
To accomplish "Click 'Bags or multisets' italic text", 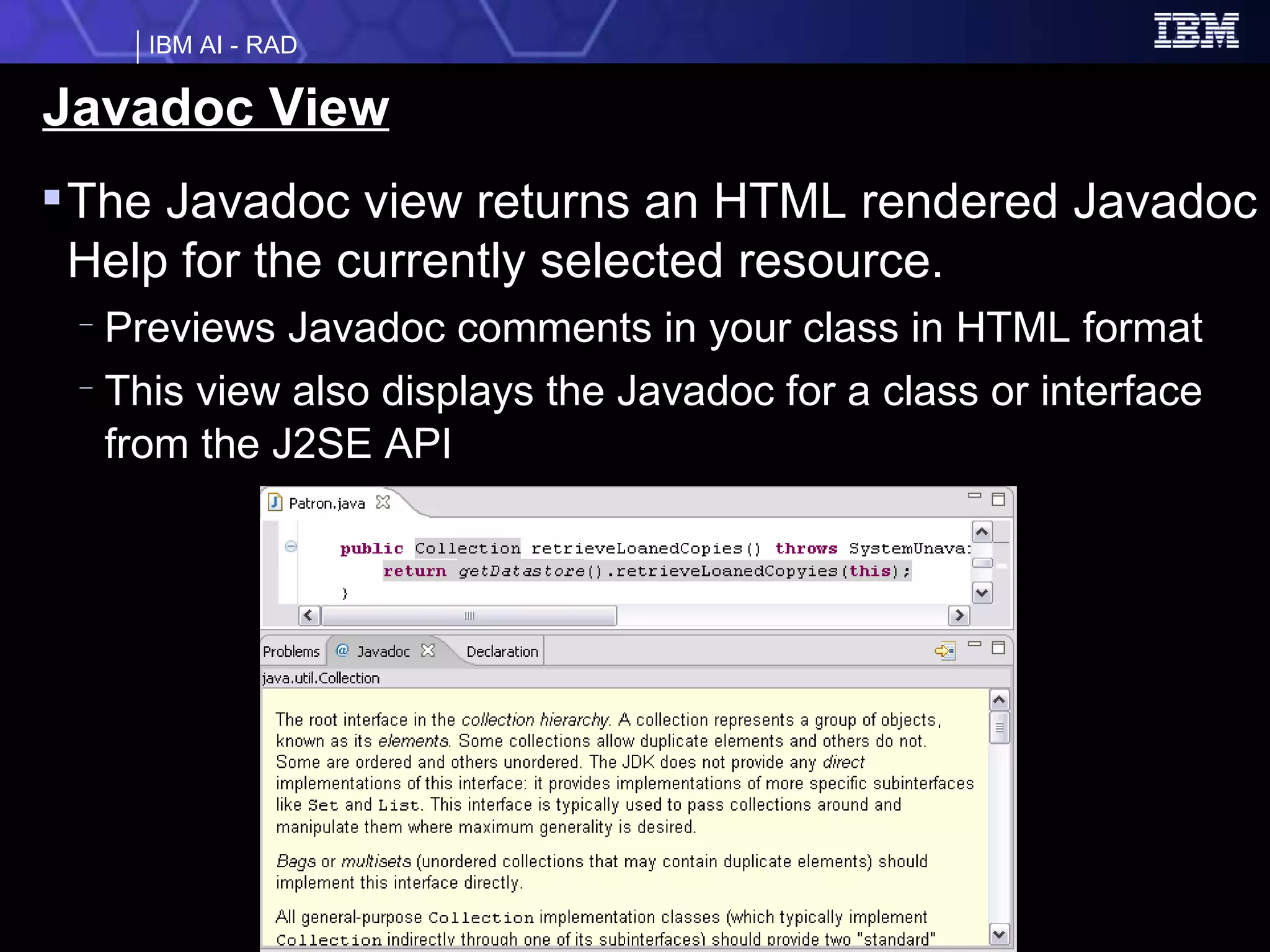I will 344,861.
